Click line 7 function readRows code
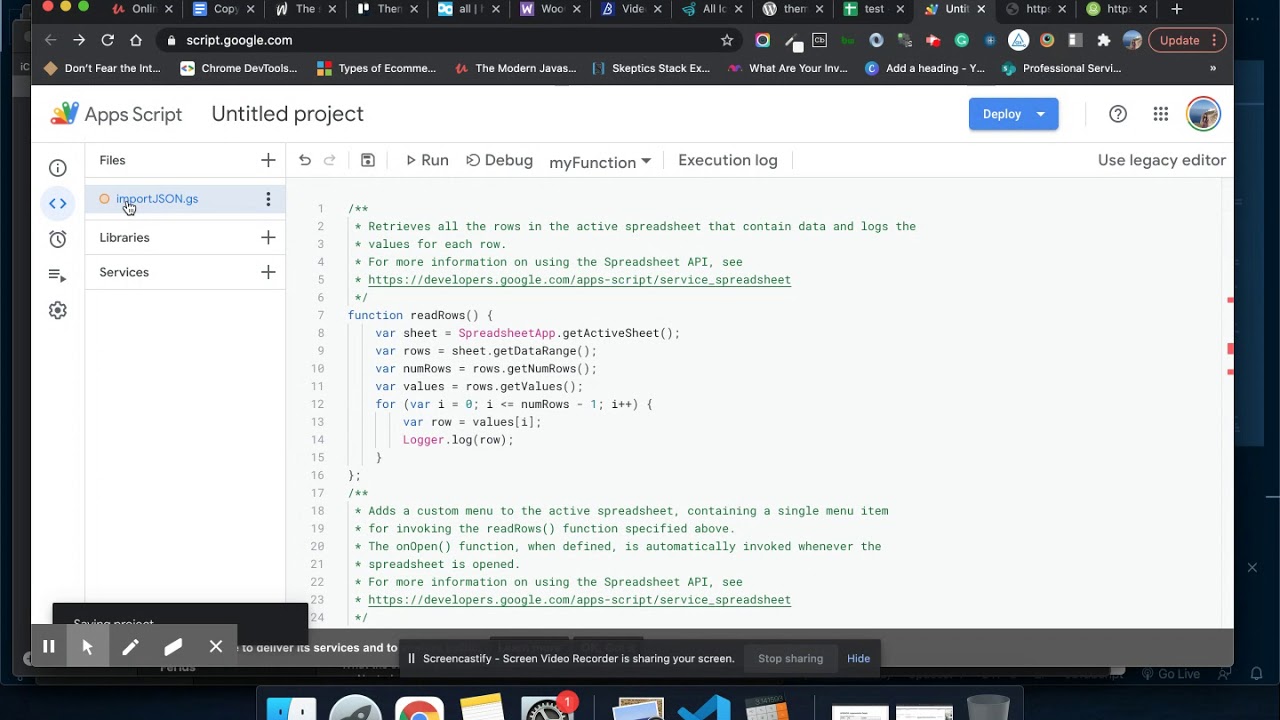Image resolution: width=1280 pixels, height=720 pixels. (420, 315)
